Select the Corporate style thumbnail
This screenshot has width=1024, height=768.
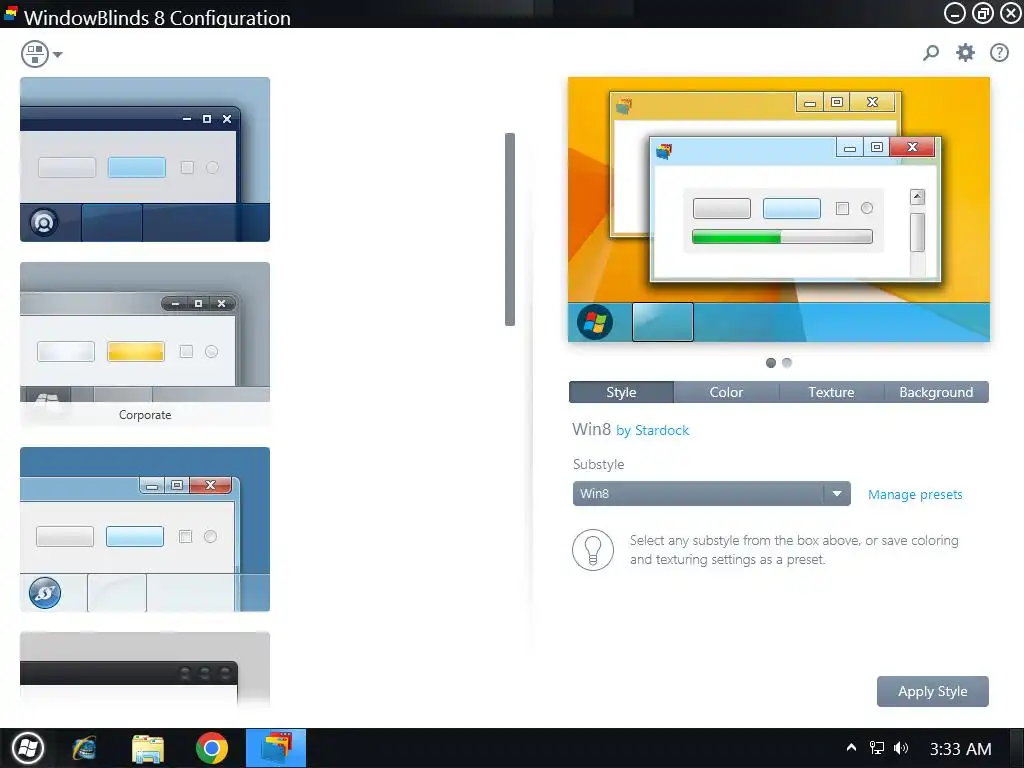[145, 344]
